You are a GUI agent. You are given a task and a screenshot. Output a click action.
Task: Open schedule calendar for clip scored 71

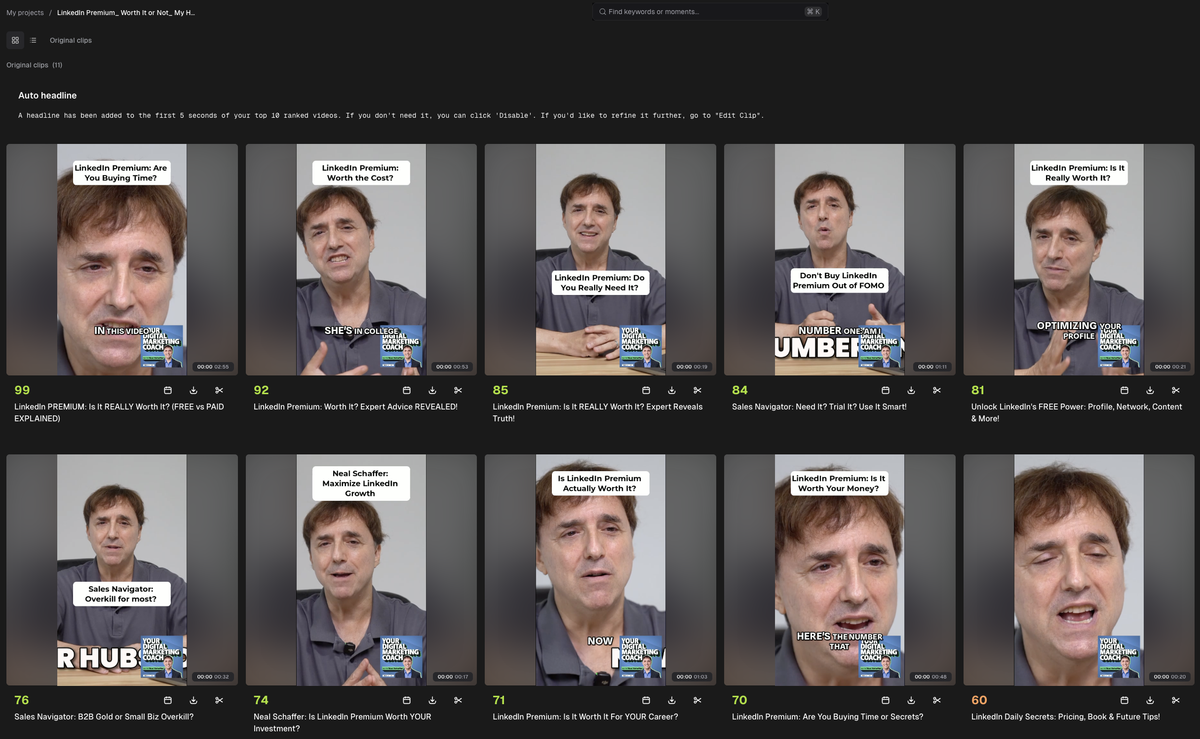[x=646, y=700]
